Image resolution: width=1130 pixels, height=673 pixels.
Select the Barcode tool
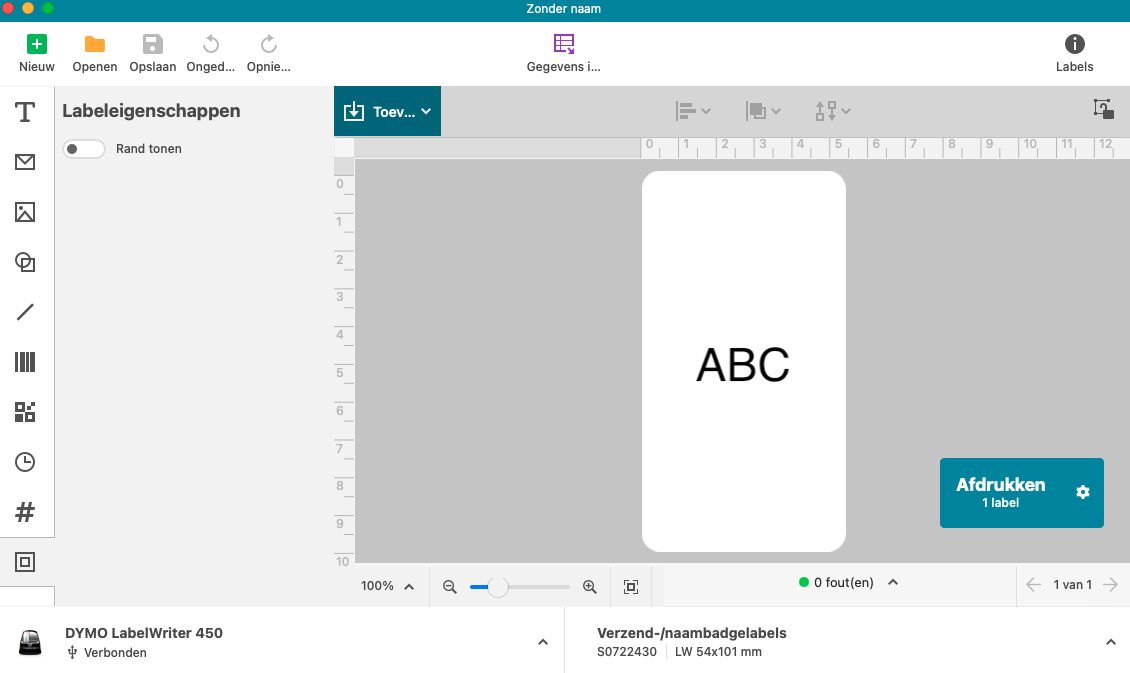(x=25, y=362)
